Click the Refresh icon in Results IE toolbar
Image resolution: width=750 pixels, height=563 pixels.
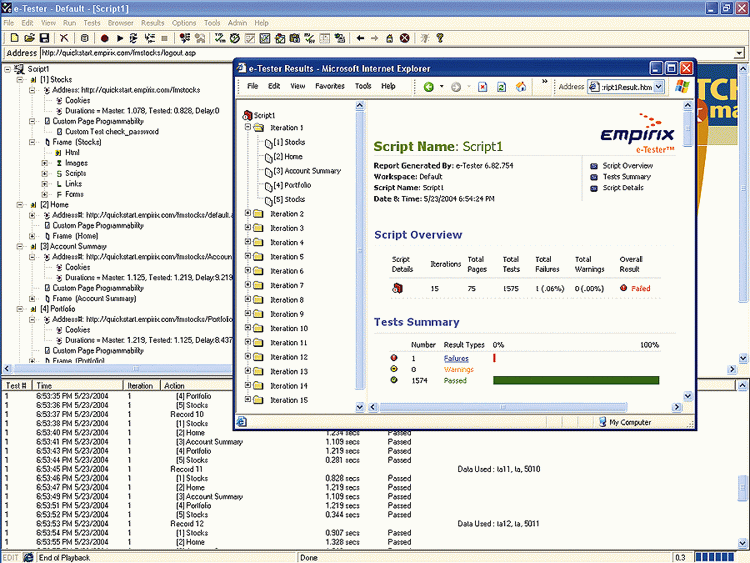pyautogui.click(x=501, y=87)
